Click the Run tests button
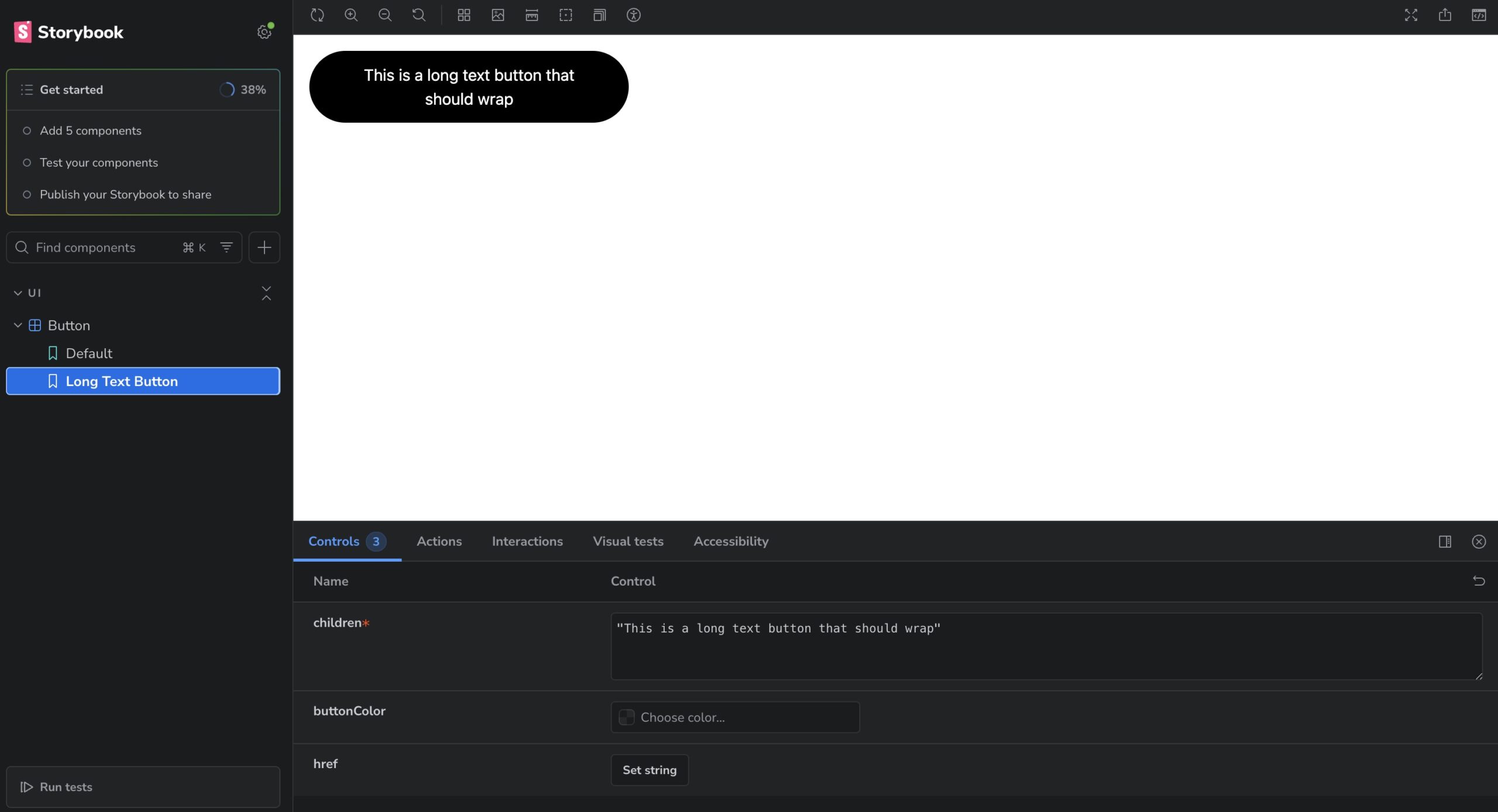Image resolution: width=1498 pixels, height=812 pixels. click(143, 787)
